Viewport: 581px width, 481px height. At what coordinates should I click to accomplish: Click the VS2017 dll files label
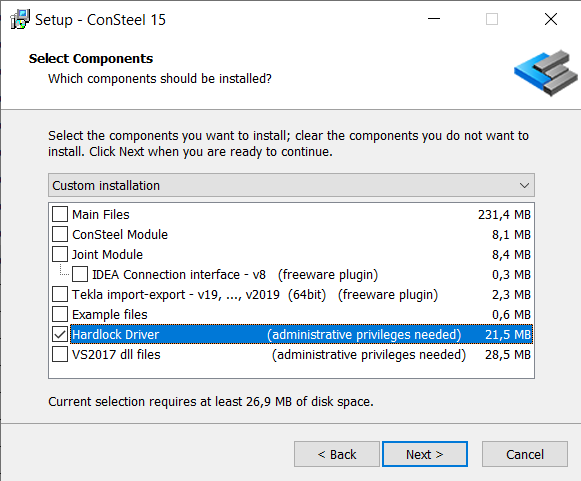tap(116, 355)
